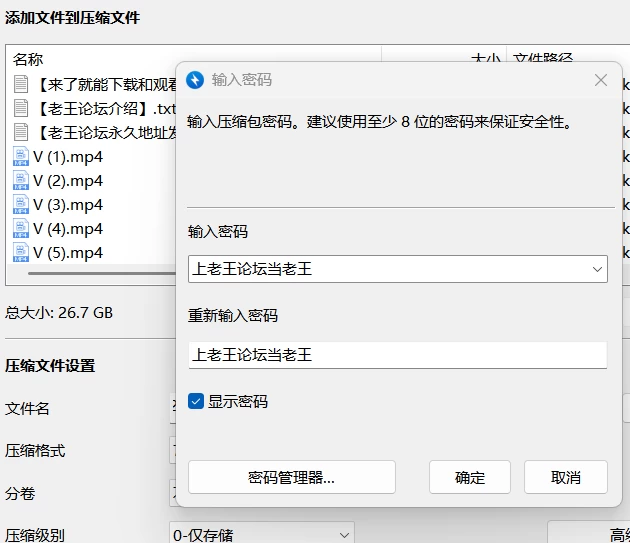Click the MP4 icon of V (4).mp4
The width and height of the screenshot is (630, 543).
[21, 229]
